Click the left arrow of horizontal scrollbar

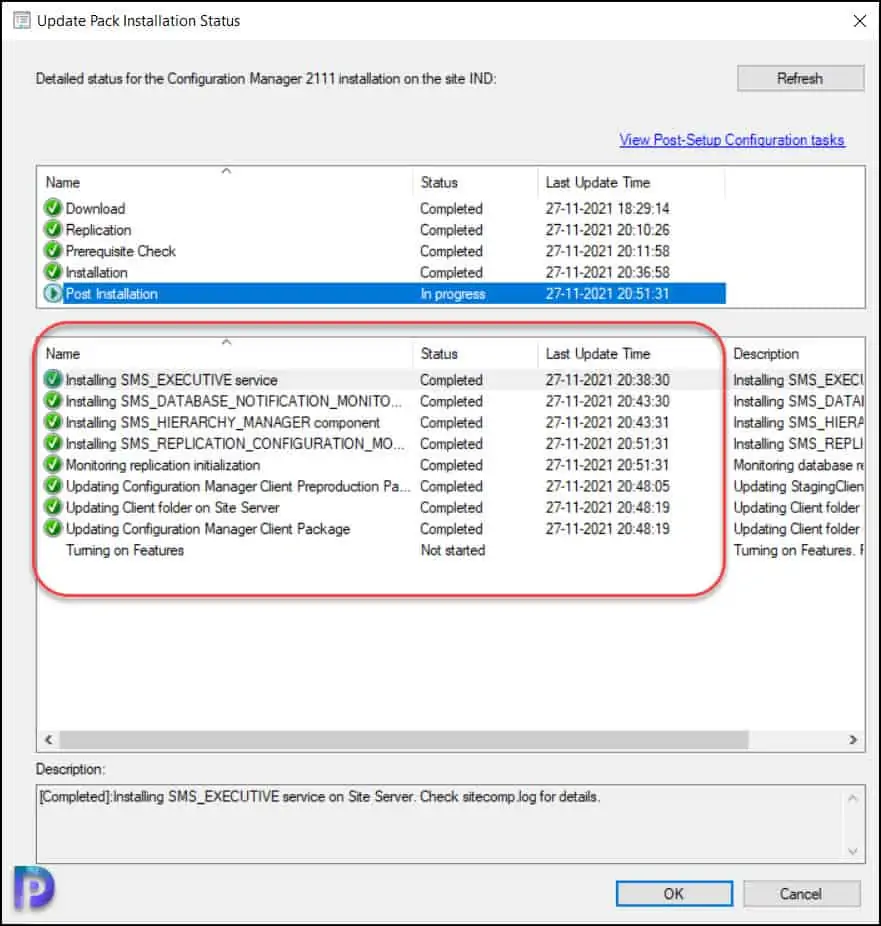coord(48,739)
